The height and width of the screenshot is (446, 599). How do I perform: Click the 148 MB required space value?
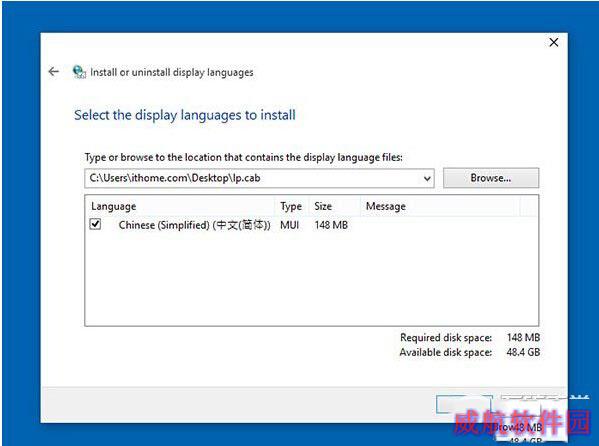523,337
